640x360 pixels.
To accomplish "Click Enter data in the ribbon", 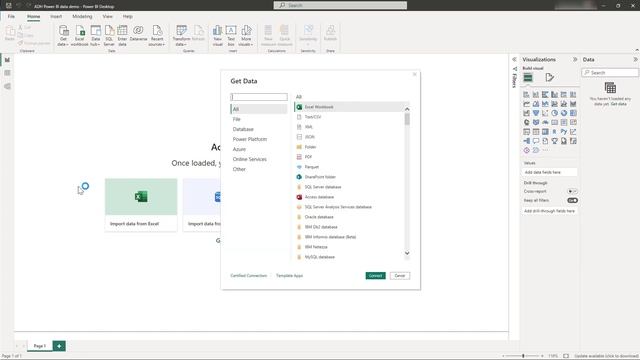I will click(x=122, y=36).
